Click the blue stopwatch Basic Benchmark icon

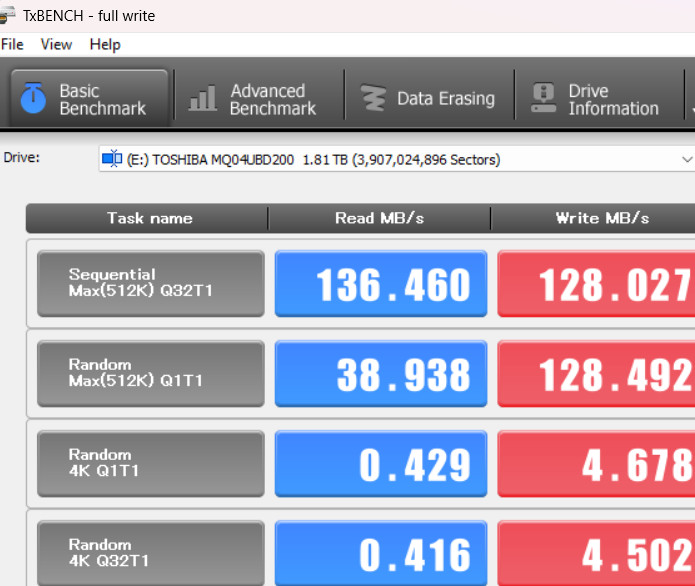tap(33, 98)
